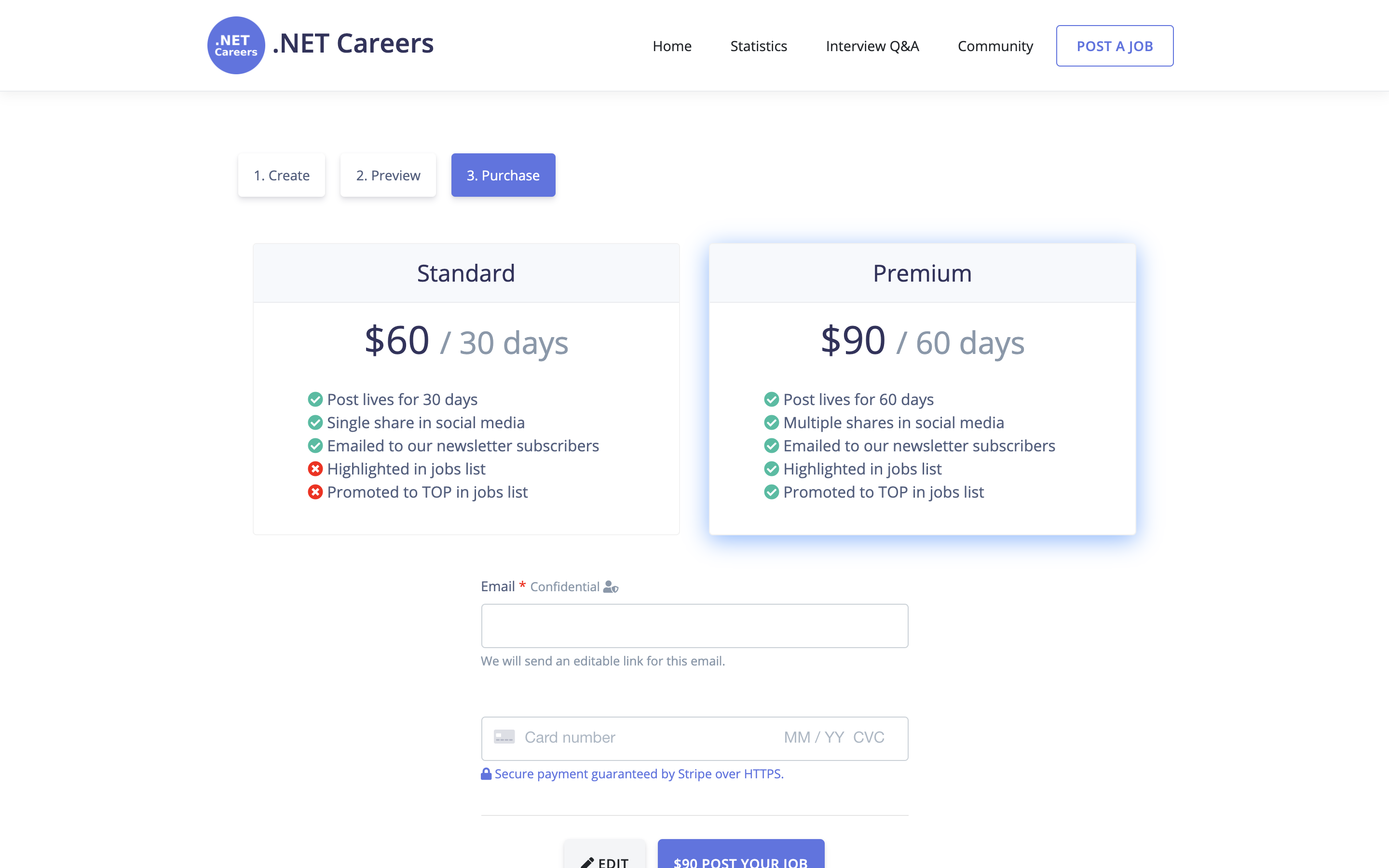Click the $90 POST YOUR JOB button

pyautogui.click(x=740, y=859)
